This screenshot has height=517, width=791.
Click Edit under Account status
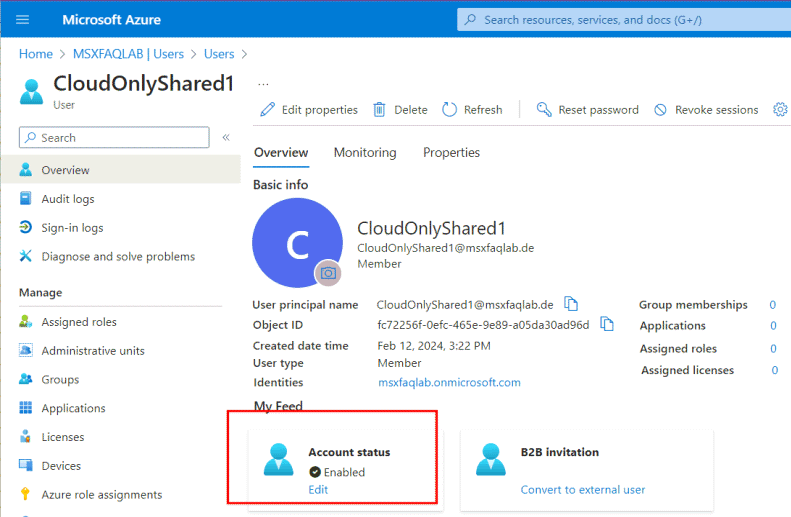(318, 489)
